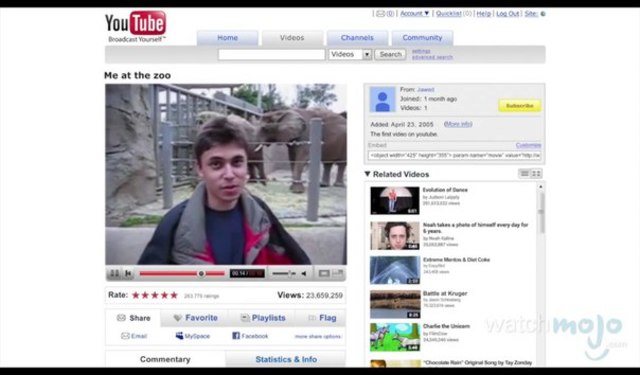Click the main video frame

226,174
